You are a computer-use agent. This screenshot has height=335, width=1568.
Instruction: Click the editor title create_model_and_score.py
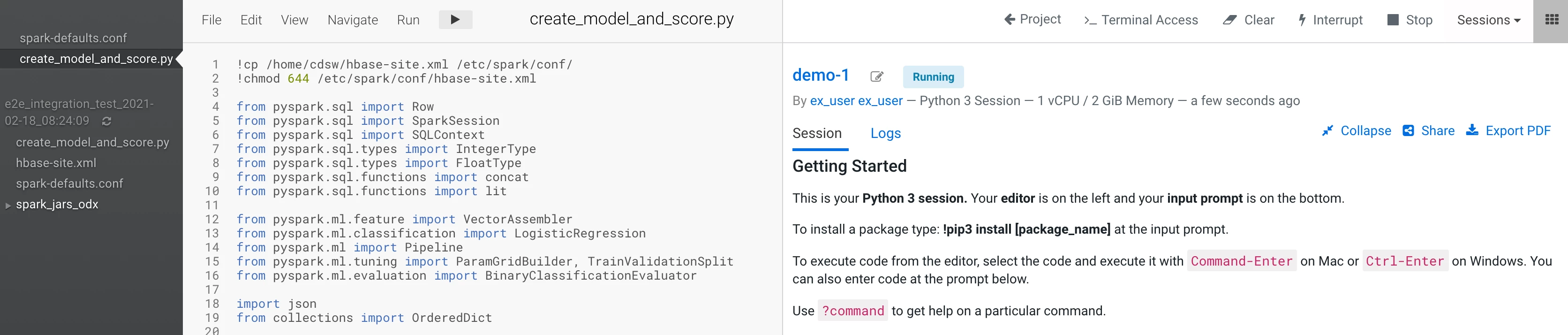click(x=631, y=20)
